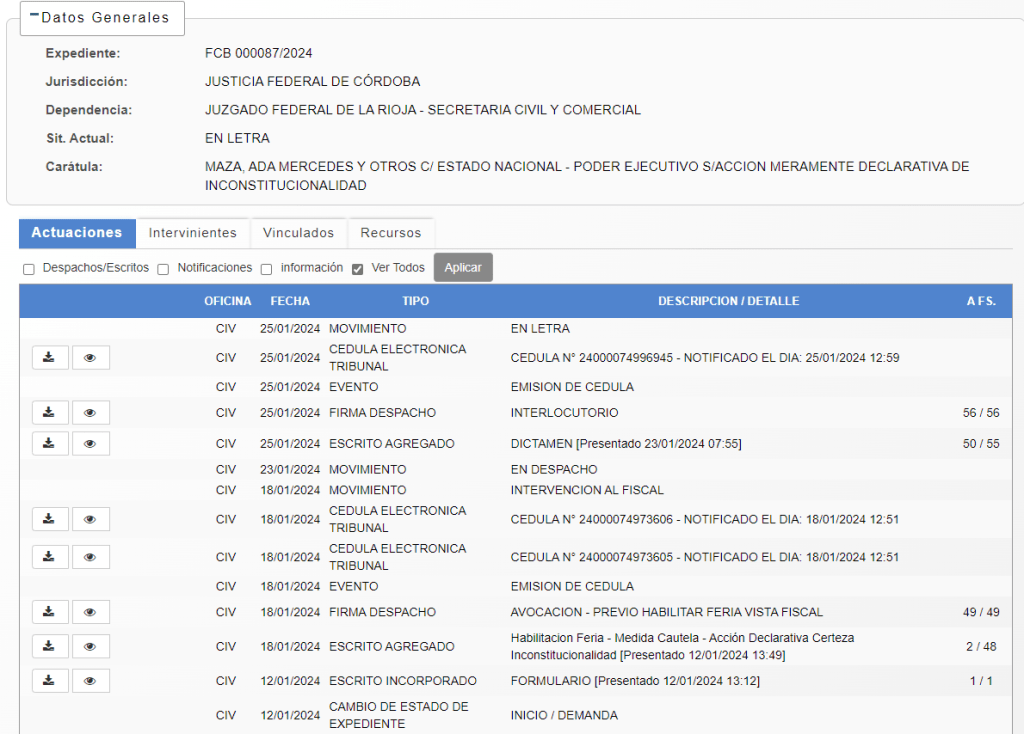Enable Notificaciones filter checkbox
This screenshot has width=1024, height=734.
tap(163, 269)
